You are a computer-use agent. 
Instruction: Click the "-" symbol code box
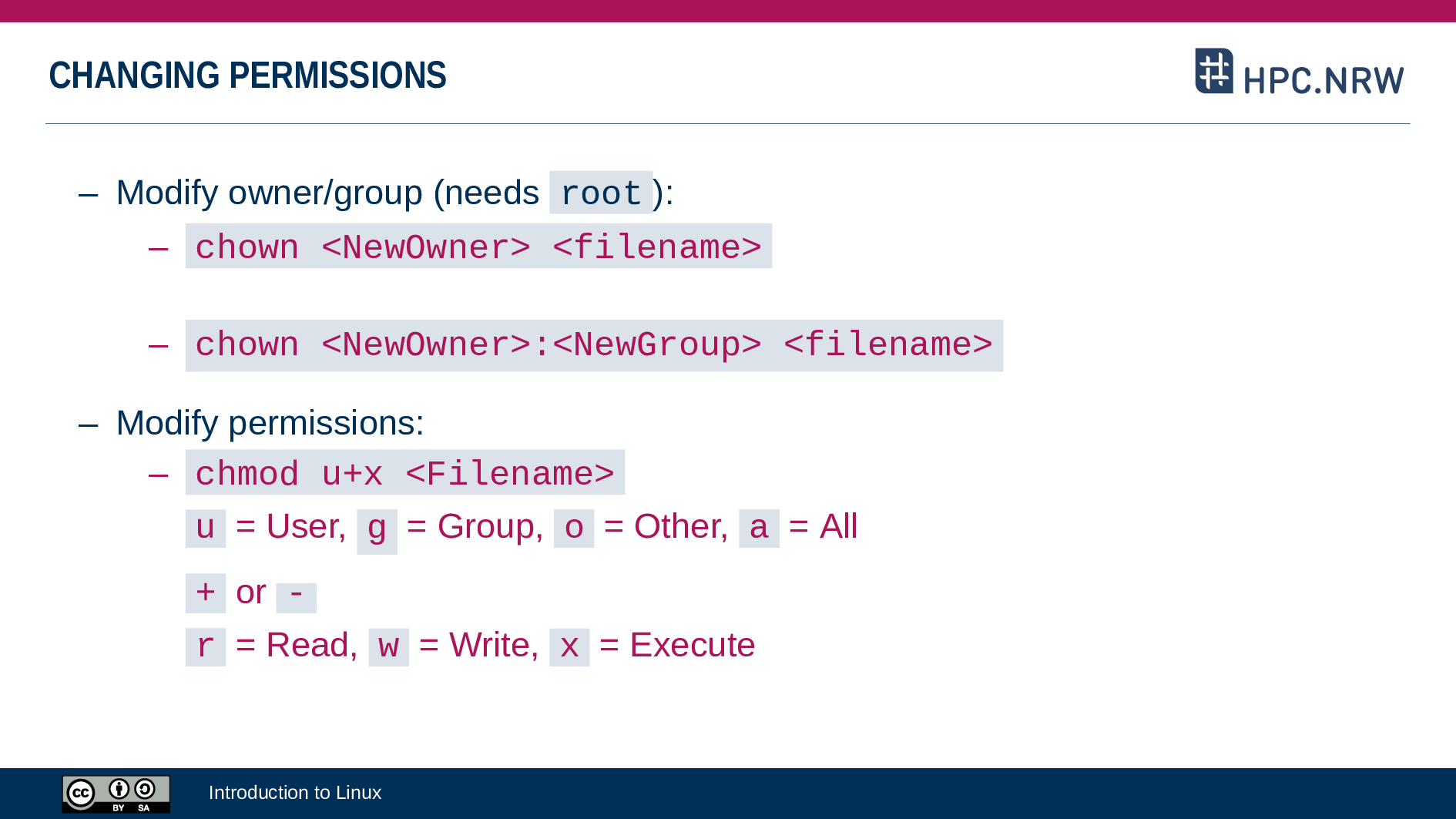(296, 596)
